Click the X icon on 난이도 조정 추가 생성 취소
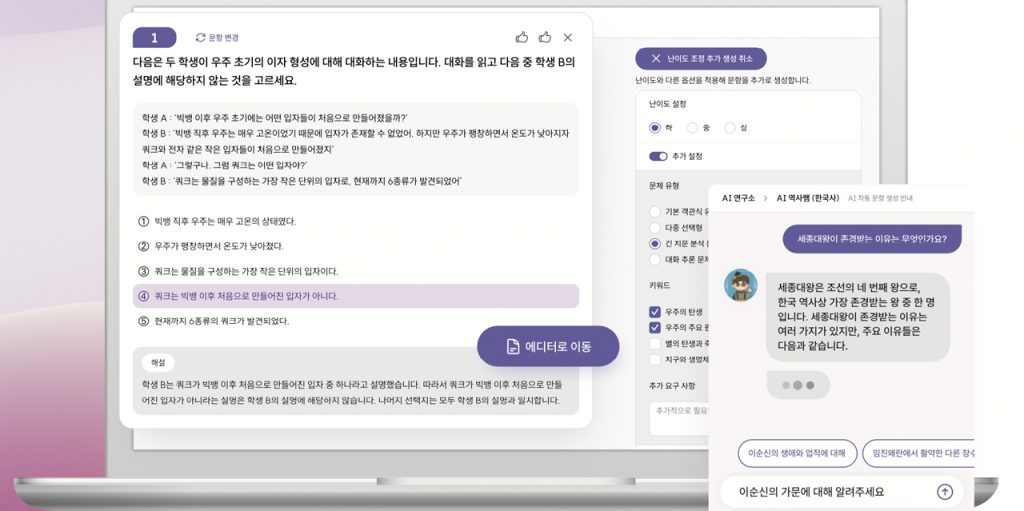 pyautogui.click(x=656, y=59)
